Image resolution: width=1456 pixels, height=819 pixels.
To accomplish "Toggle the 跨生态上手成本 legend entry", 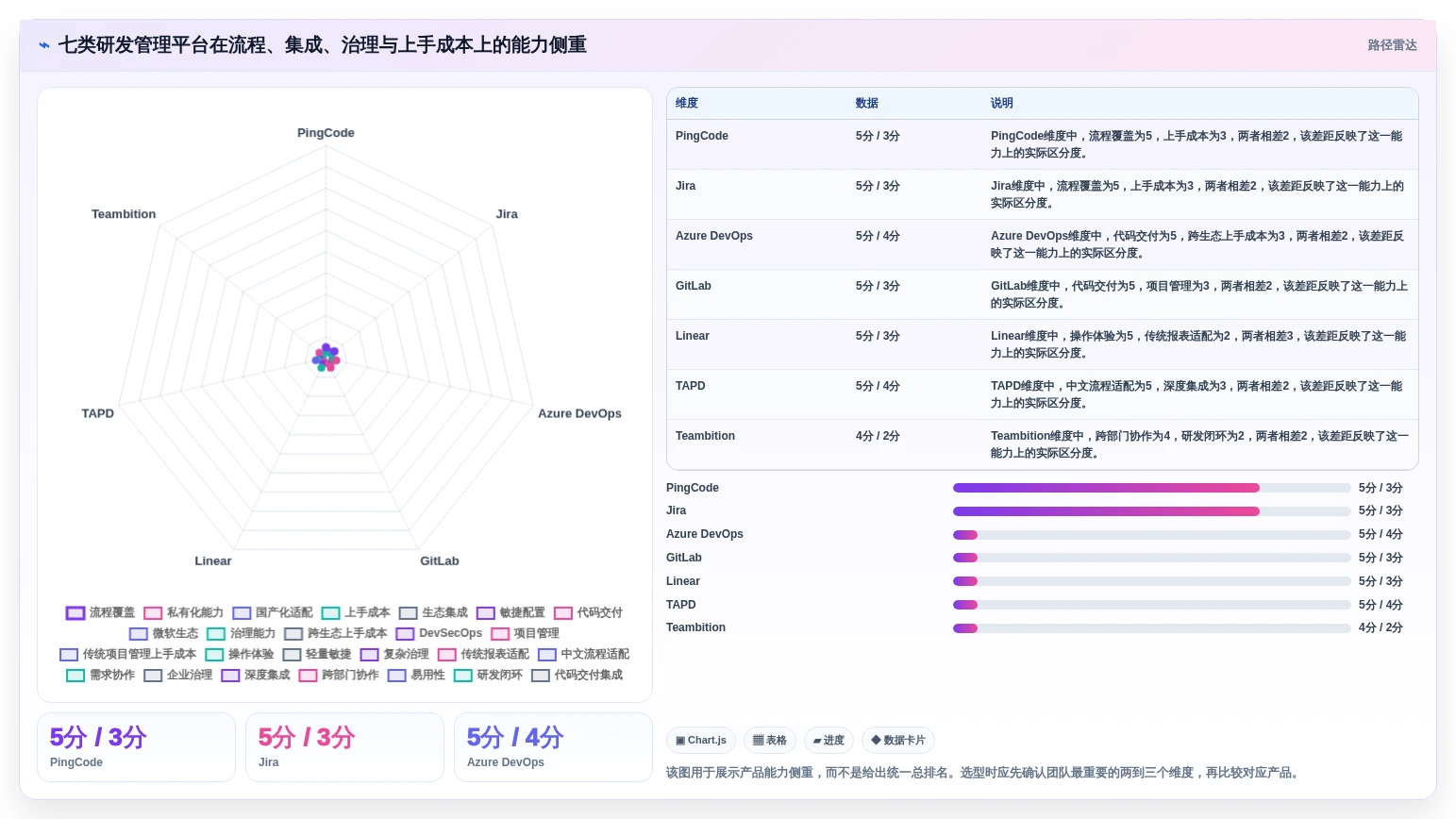I will click(x=336, y=633).
